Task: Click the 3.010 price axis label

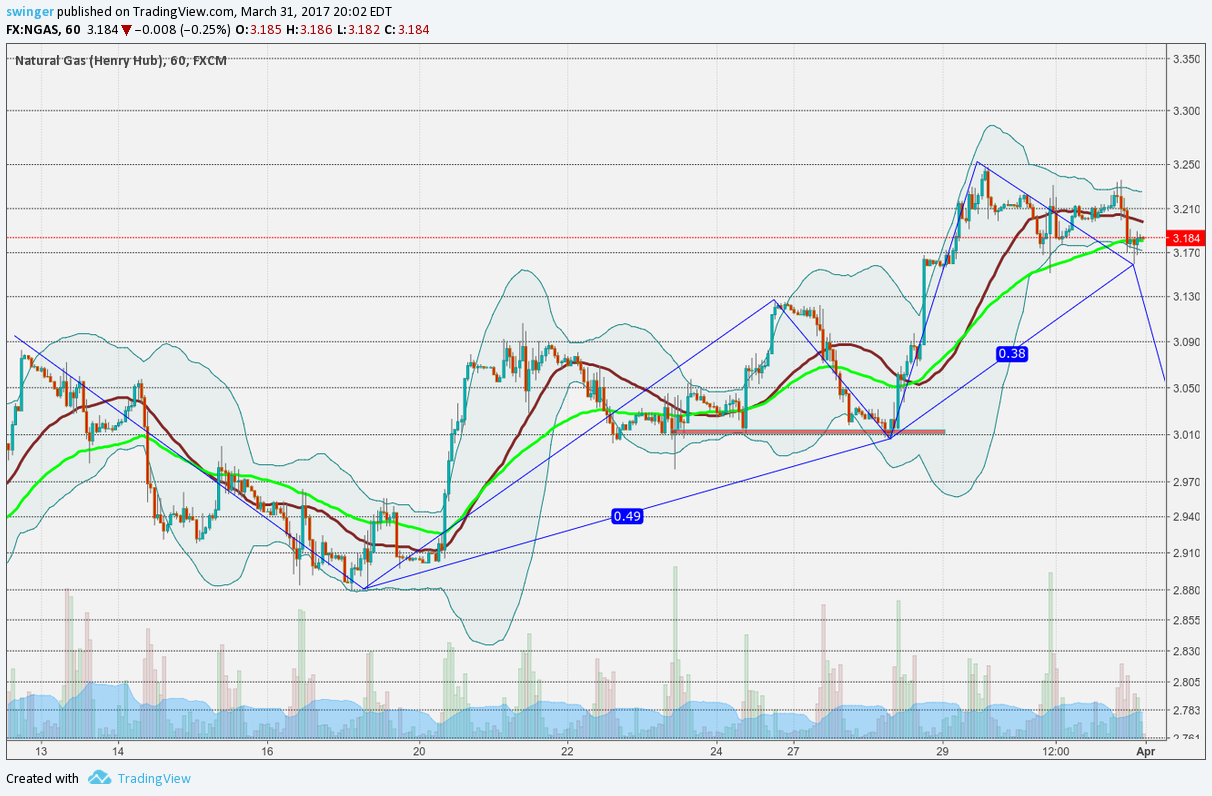Action: (x=1186, y=435)
